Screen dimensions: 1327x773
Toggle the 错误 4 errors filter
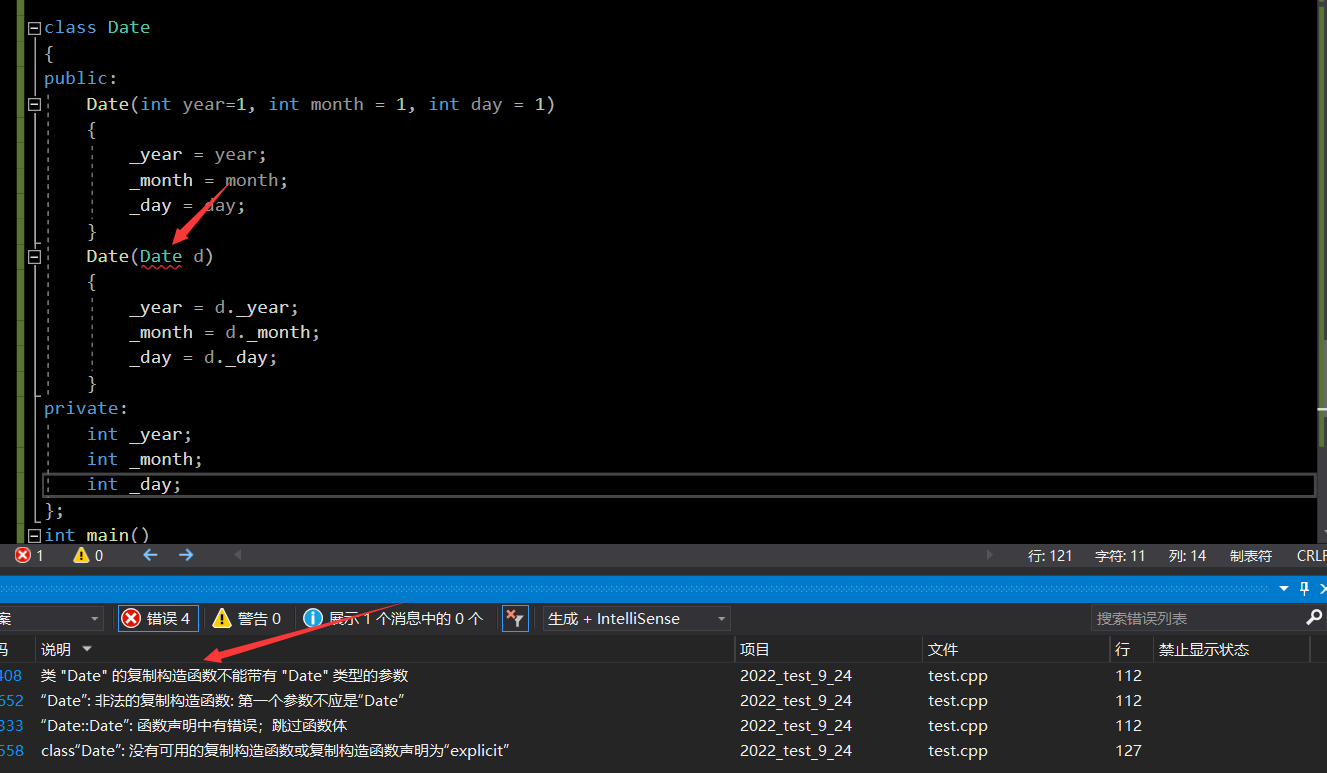click(x=158, y=619)
